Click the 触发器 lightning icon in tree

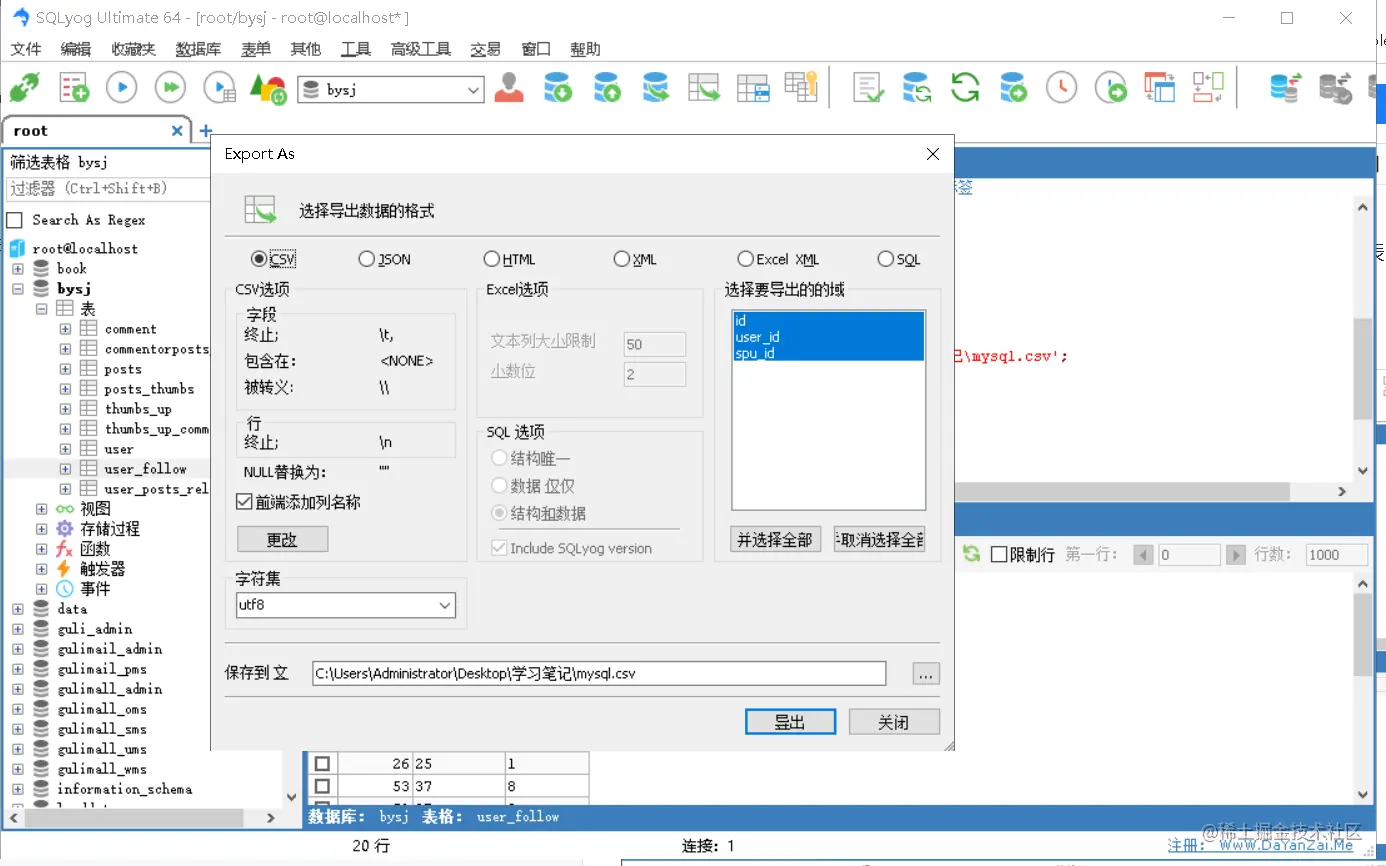(65, 569)
